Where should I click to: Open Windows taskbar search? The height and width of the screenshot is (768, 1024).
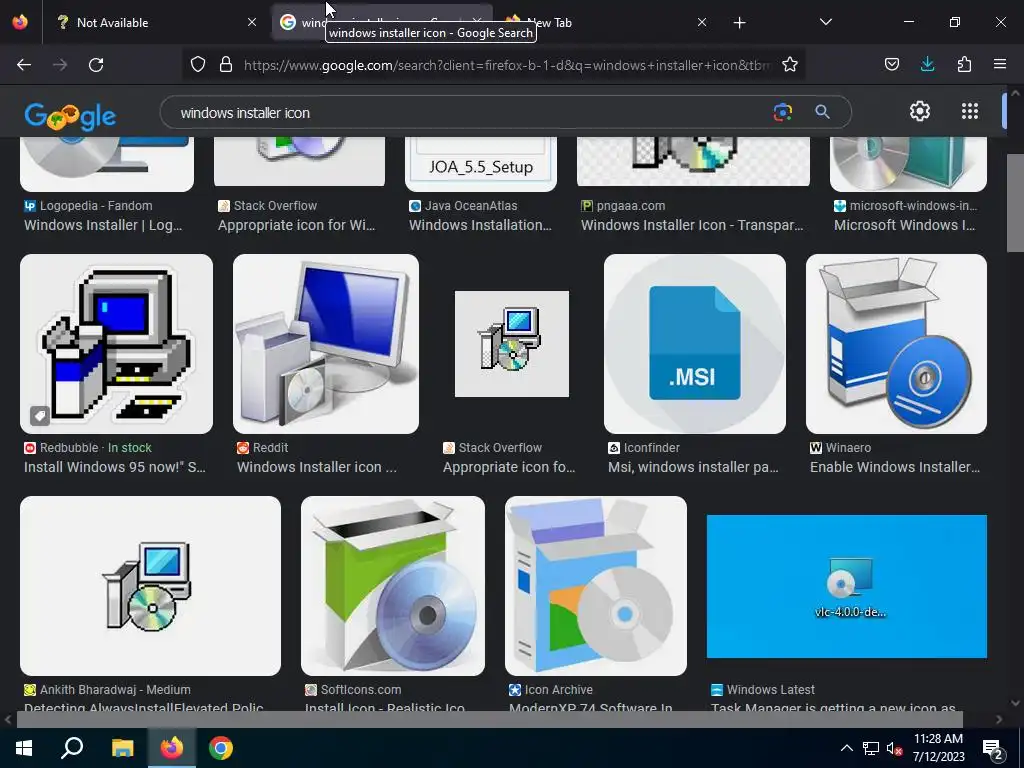72,748
